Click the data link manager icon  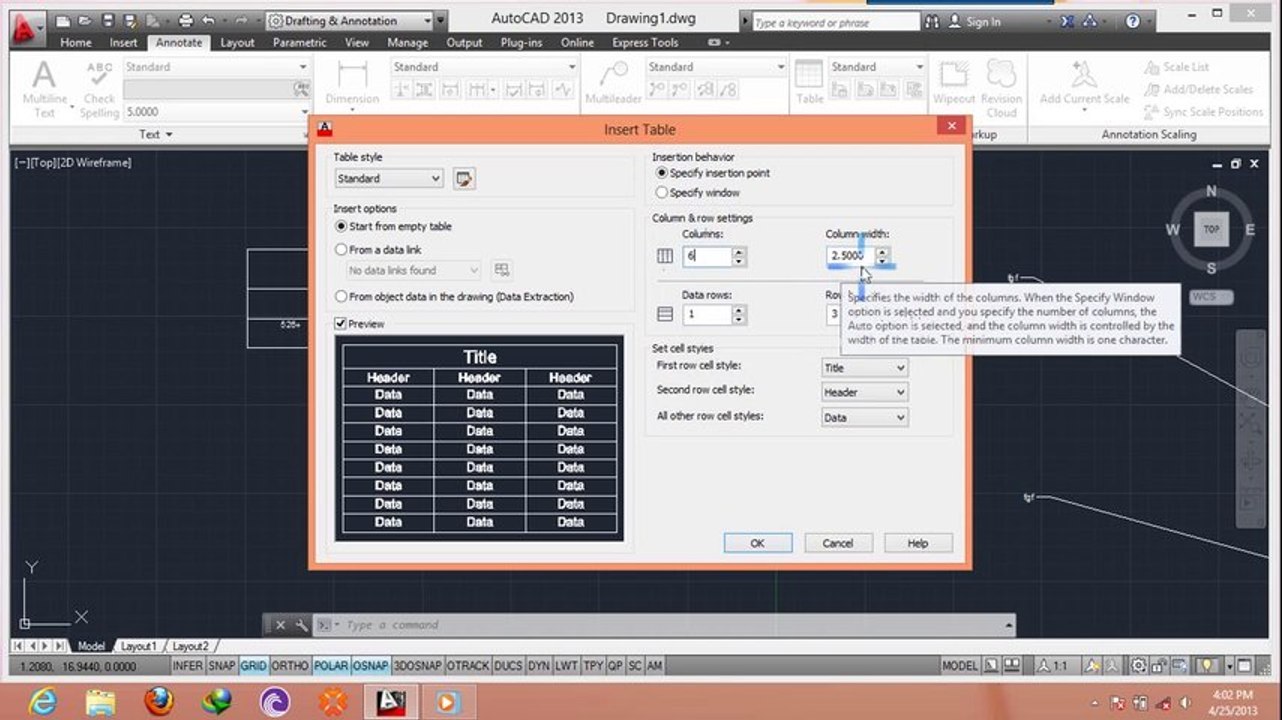[502, 270]
